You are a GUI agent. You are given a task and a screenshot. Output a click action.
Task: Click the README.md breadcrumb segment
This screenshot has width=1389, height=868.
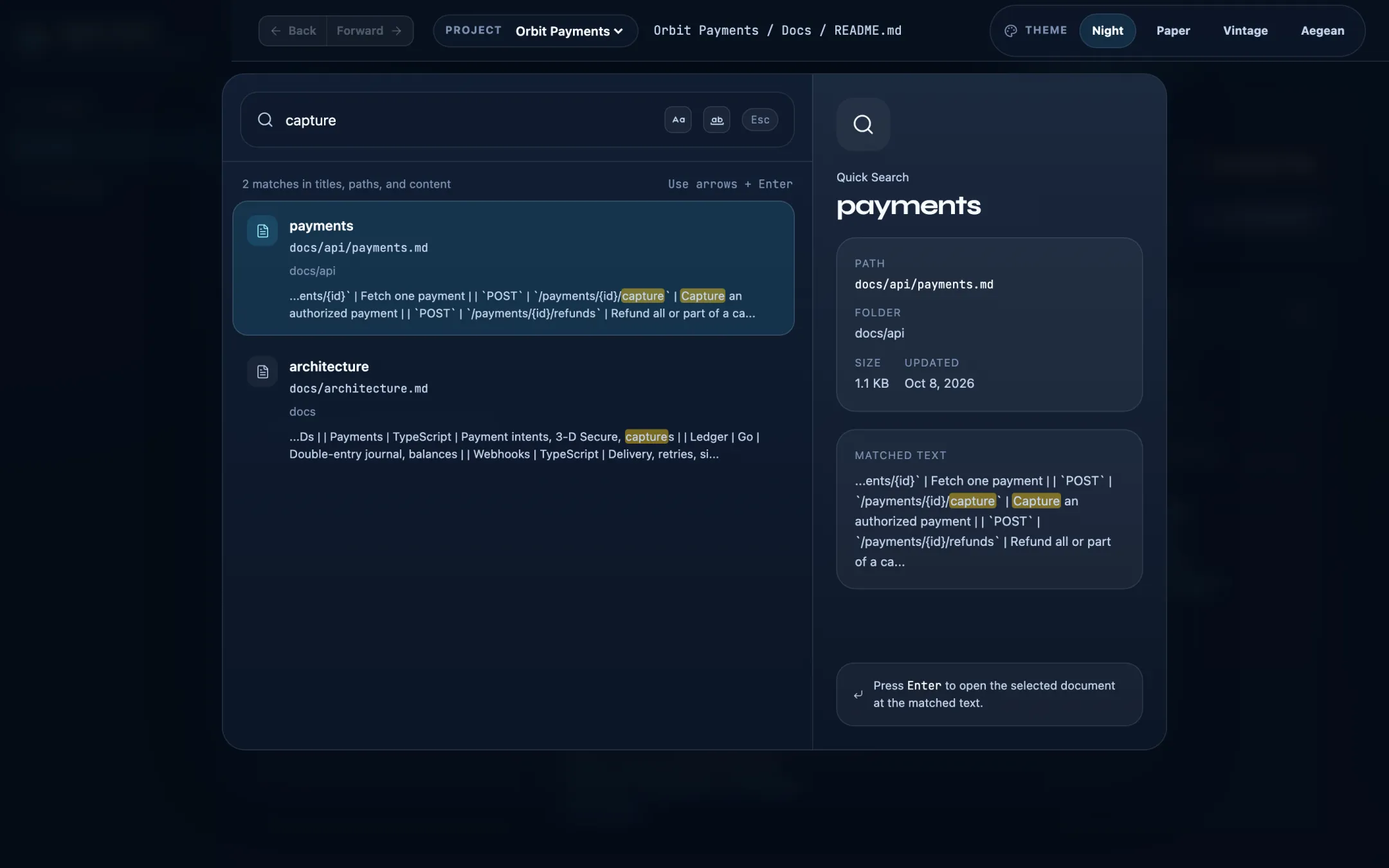click(x=867, y=30)
